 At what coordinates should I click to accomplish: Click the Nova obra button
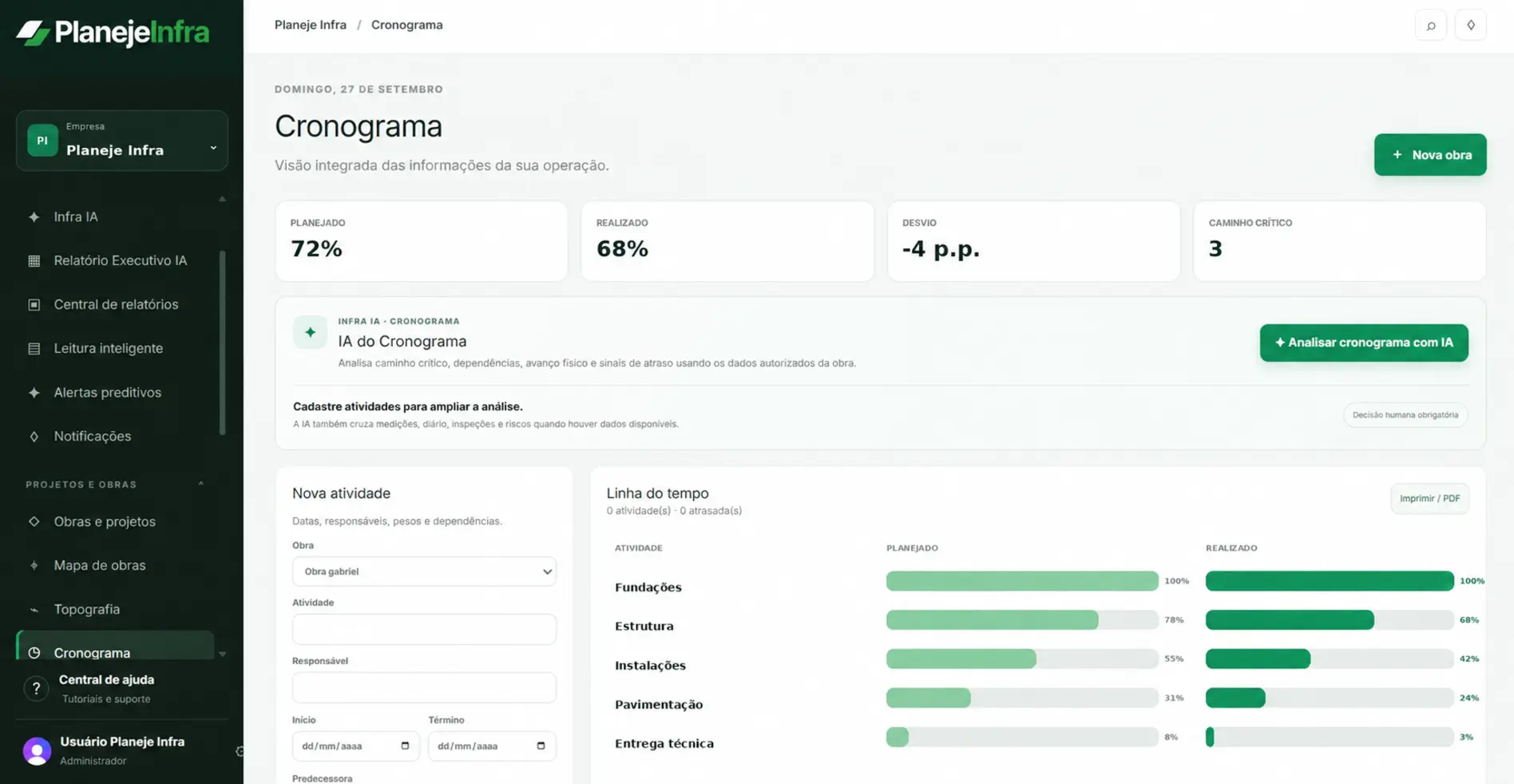coord(1430,155)
